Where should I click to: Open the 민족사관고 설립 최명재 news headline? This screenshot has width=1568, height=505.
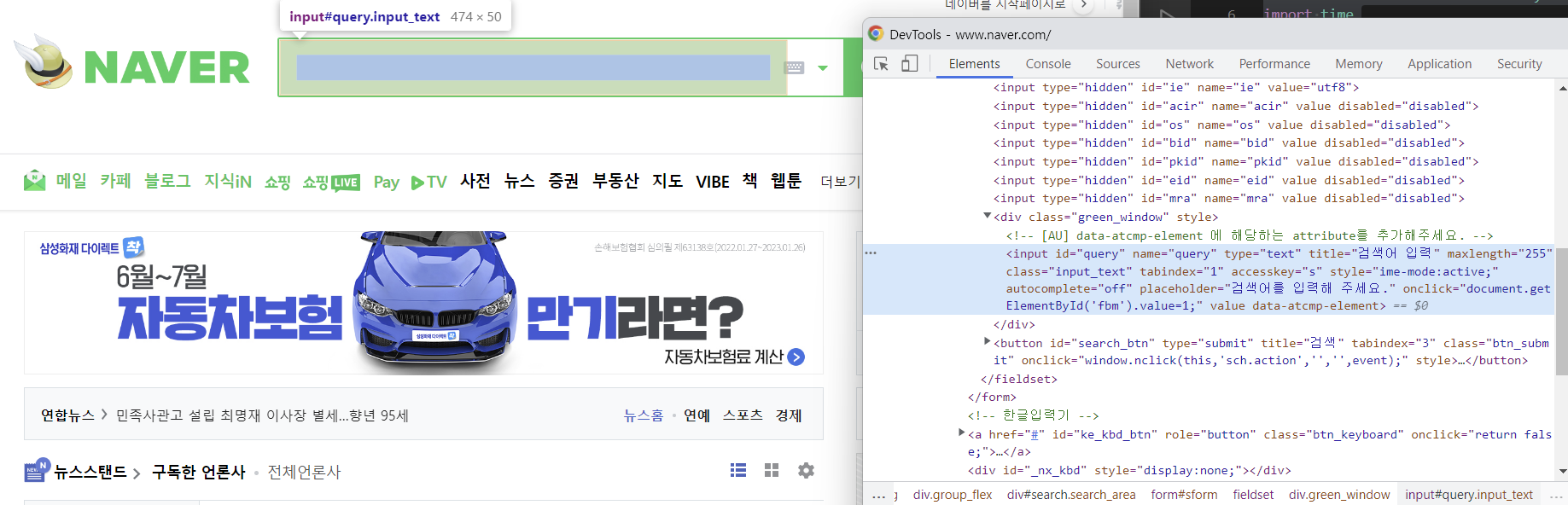pyautogui.click(x=262, y=415)
